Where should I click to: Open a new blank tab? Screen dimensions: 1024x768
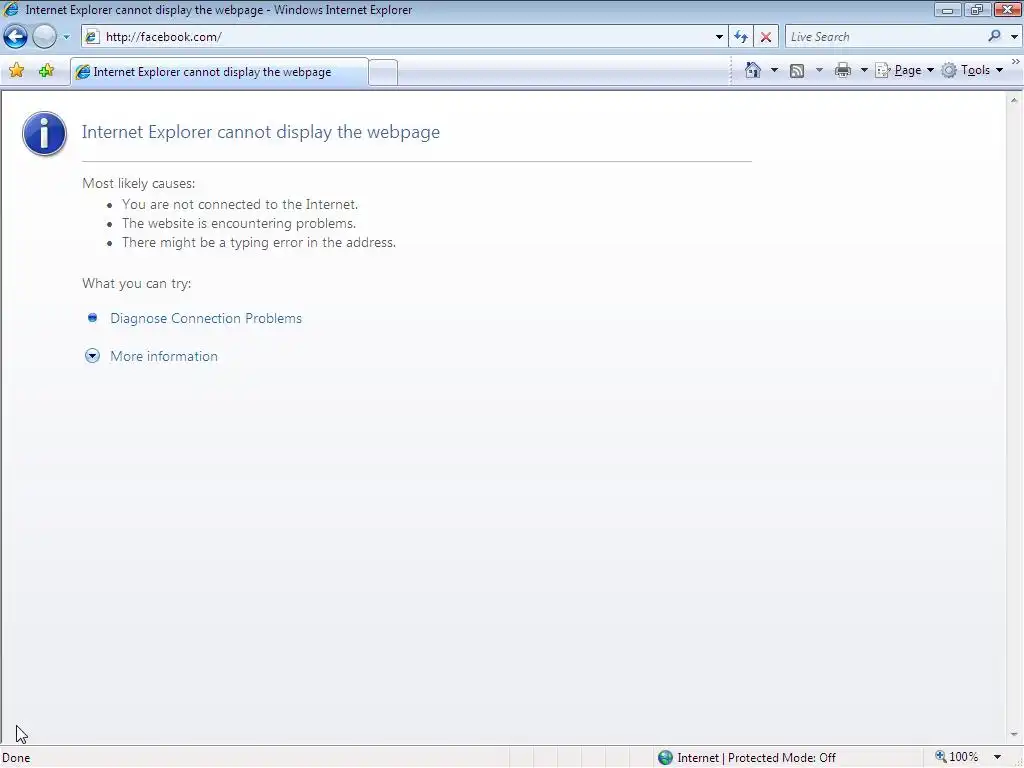point(383,72)
